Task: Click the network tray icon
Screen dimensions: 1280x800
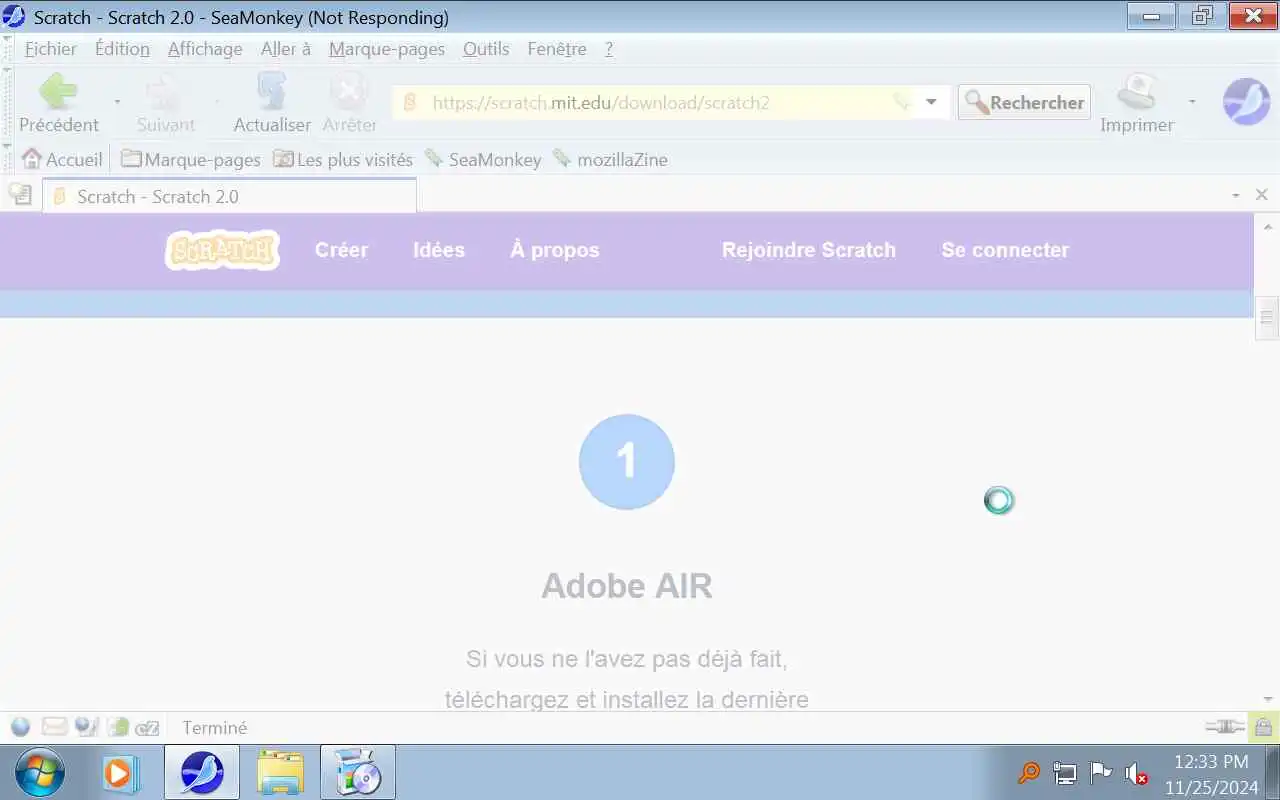Action: pyautogui.click(x=1064, y=773)
